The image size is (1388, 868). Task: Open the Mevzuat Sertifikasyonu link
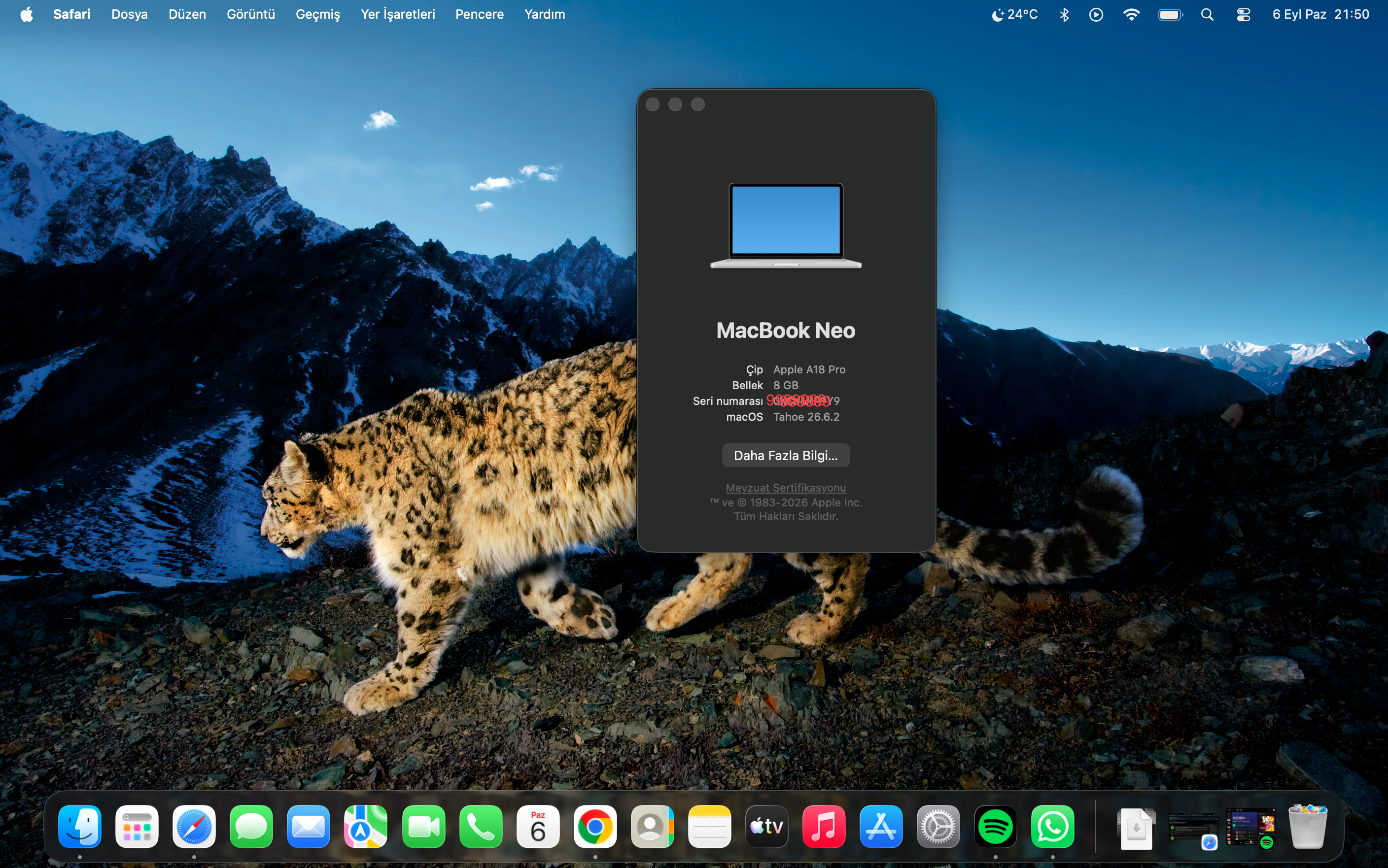point(786,487)
